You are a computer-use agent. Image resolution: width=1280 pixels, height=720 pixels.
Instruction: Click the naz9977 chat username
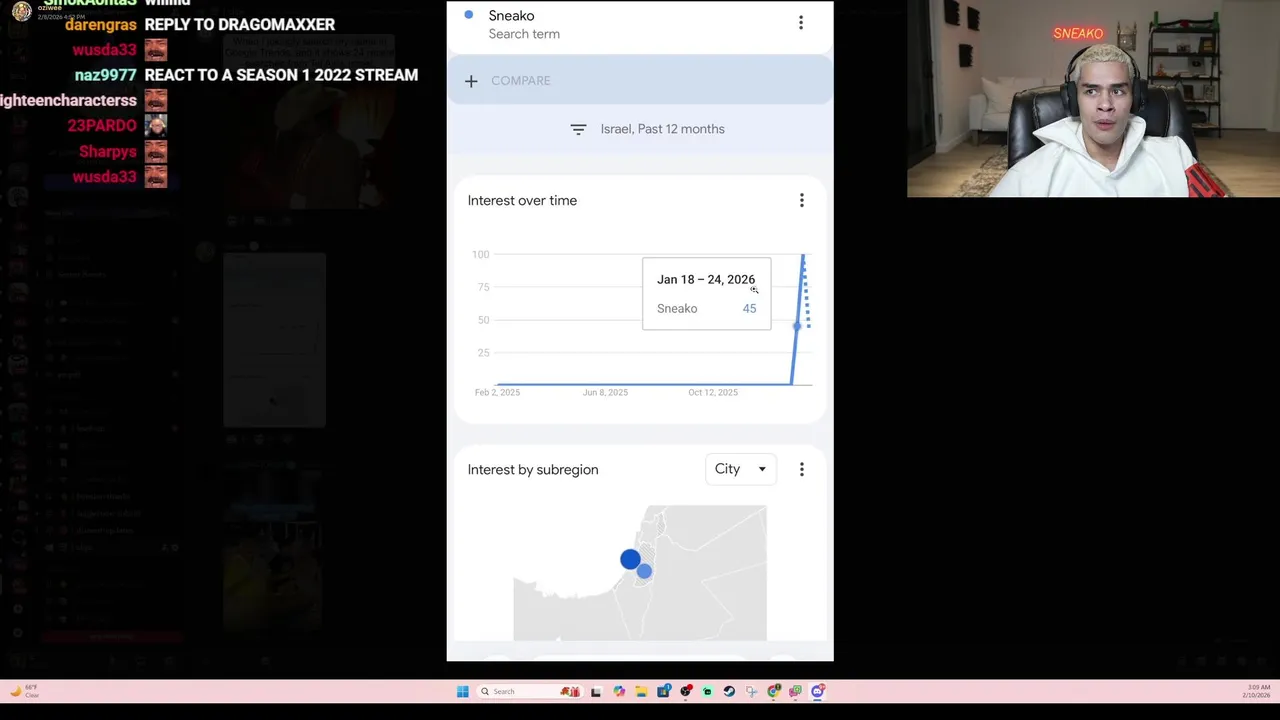coord(105,75)
